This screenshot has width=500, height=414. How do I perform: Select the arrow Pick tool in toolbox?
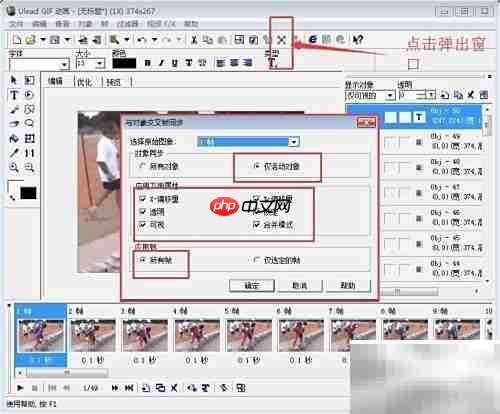[14, 80]
